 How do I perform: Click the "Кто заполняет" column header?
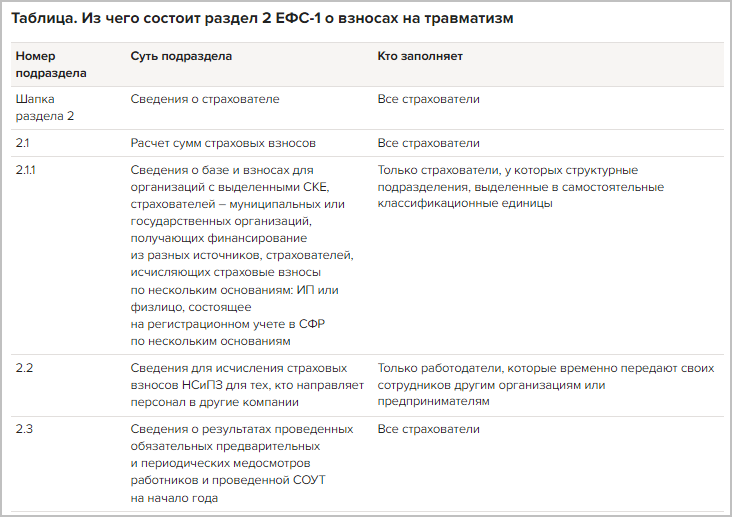[x=420, y=56]
